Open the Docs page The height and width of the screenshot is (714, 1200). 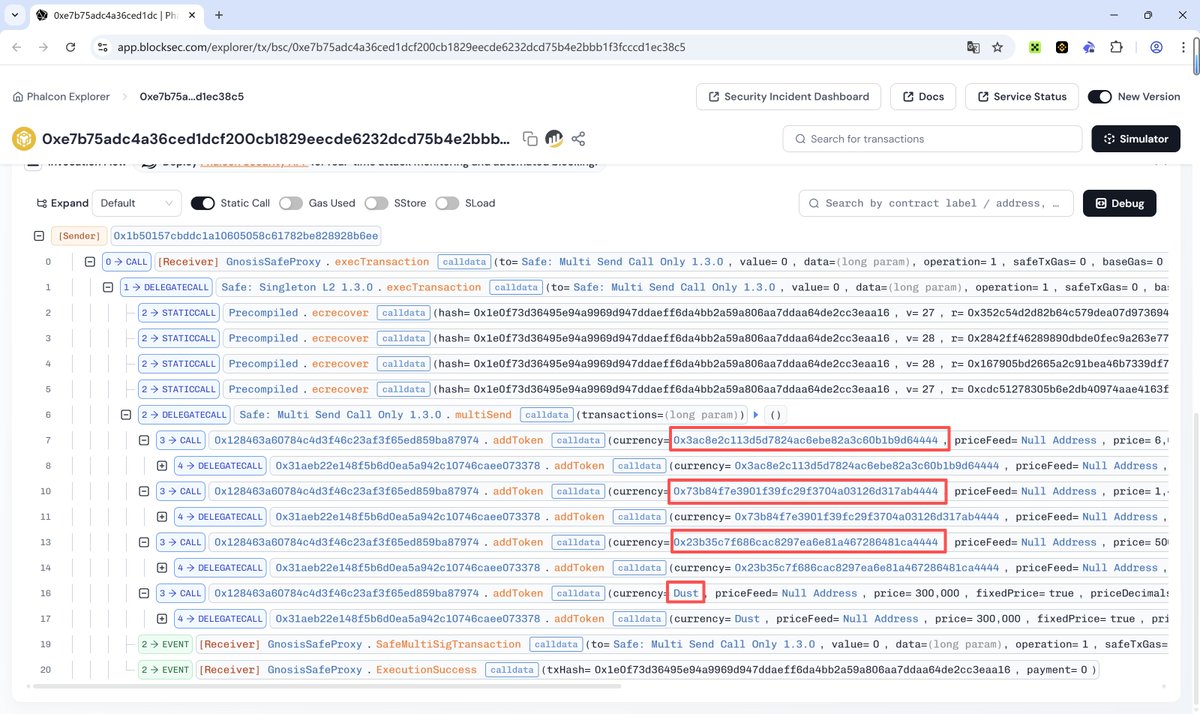point(922,97)
